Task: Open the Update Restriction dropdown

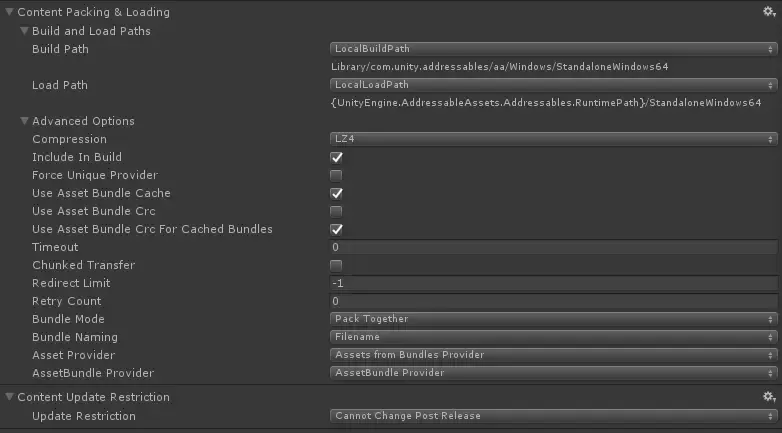Action: pyautogui.click(x=554, y=415)
